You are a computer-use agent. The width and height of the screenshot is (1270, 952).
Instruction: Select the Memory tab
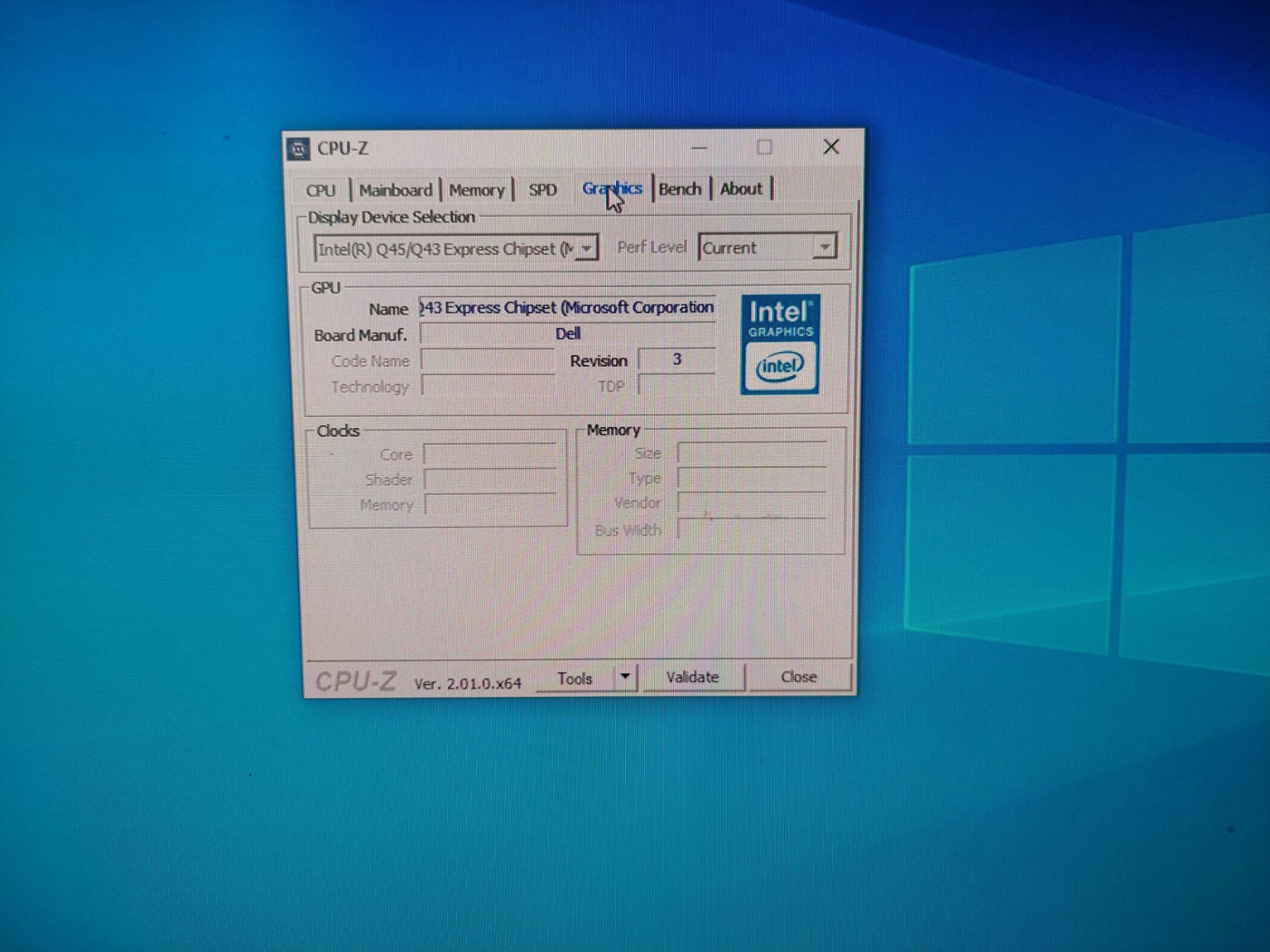(477, 190)
